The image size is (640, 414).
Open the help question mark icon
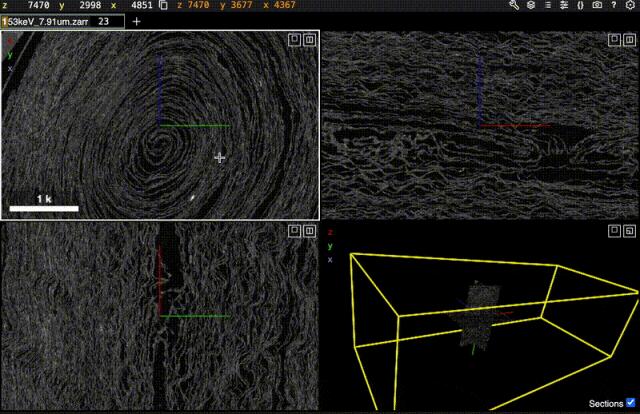coord(612,5)
